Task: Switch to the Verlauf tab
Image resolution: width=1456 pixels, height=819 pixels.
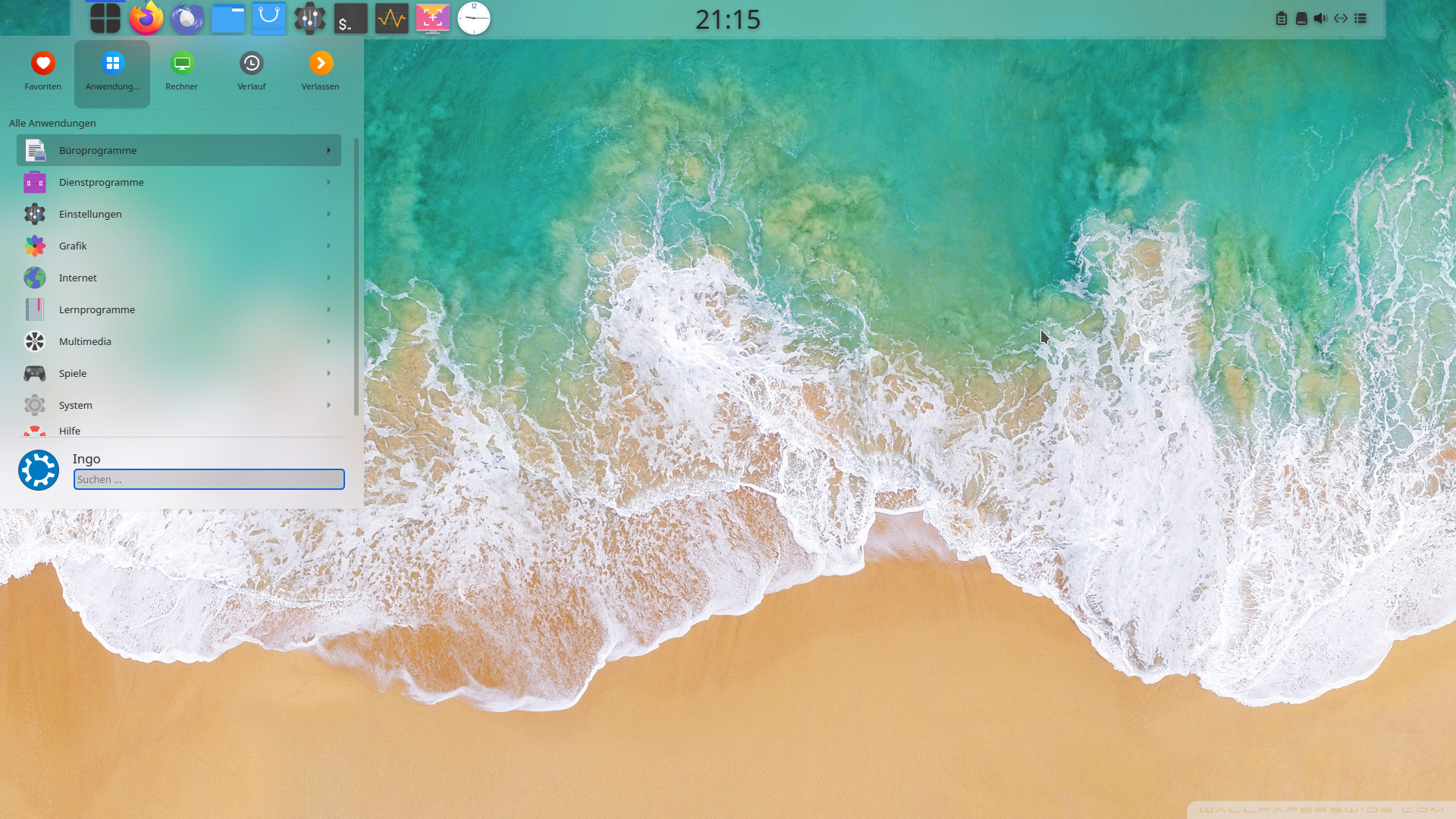Action: [x=251, y=72]
